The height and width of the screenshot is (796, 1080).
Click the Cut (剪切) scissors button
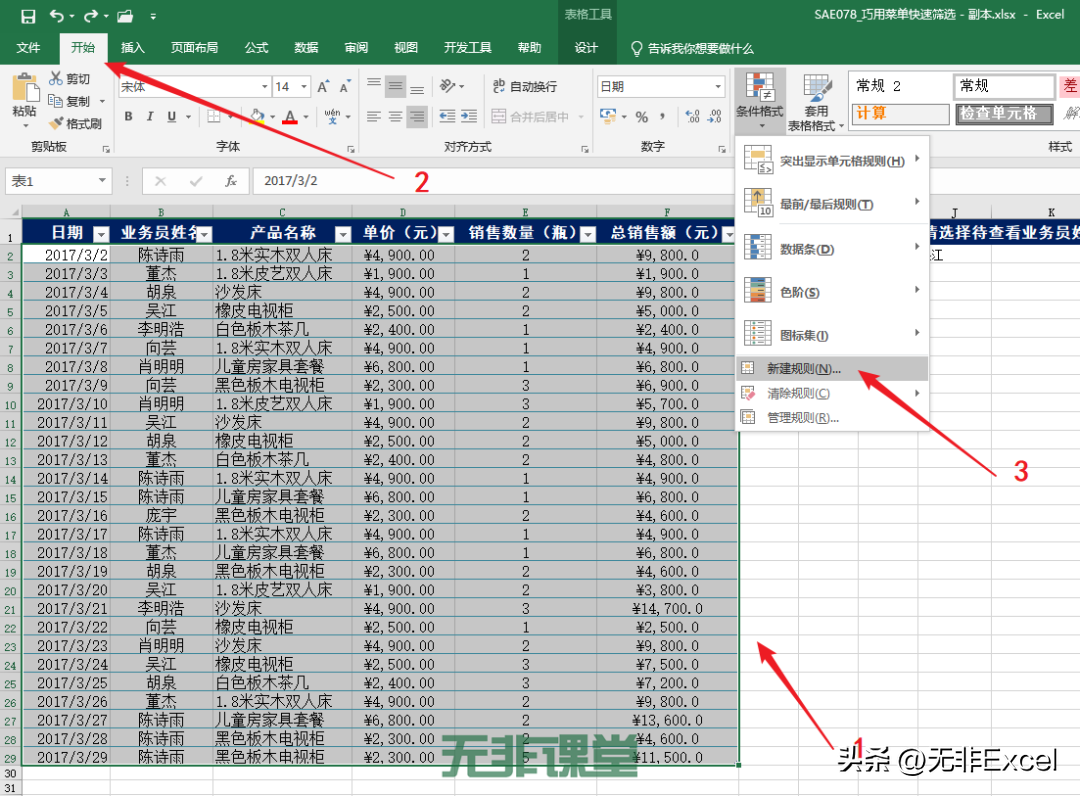[69, 79]
